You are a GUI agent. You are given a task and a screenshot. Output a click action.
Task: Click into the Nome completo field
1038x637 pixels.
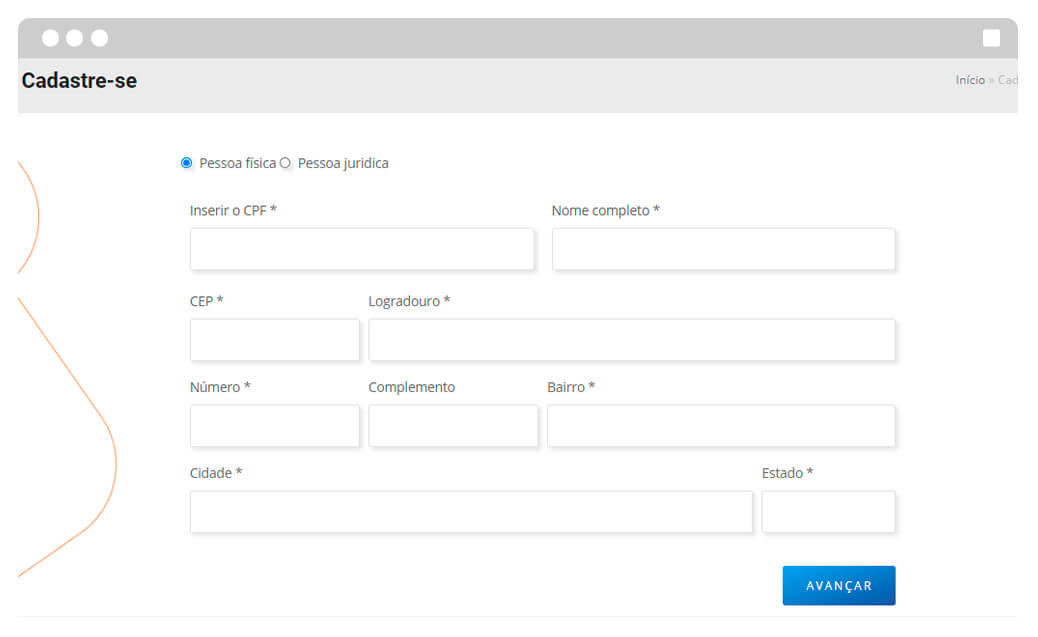pos(723,249)
